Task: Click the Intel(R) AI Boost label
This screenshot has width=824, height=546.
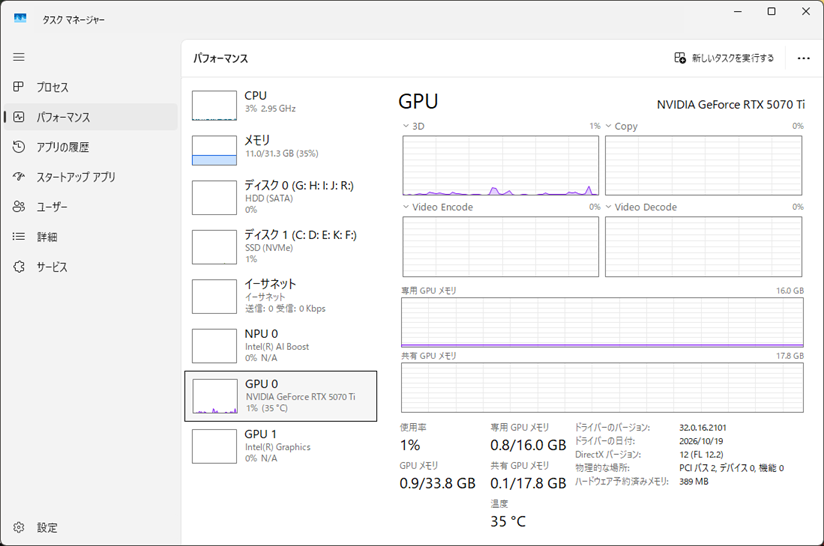Action: click(x=277, y=346)
